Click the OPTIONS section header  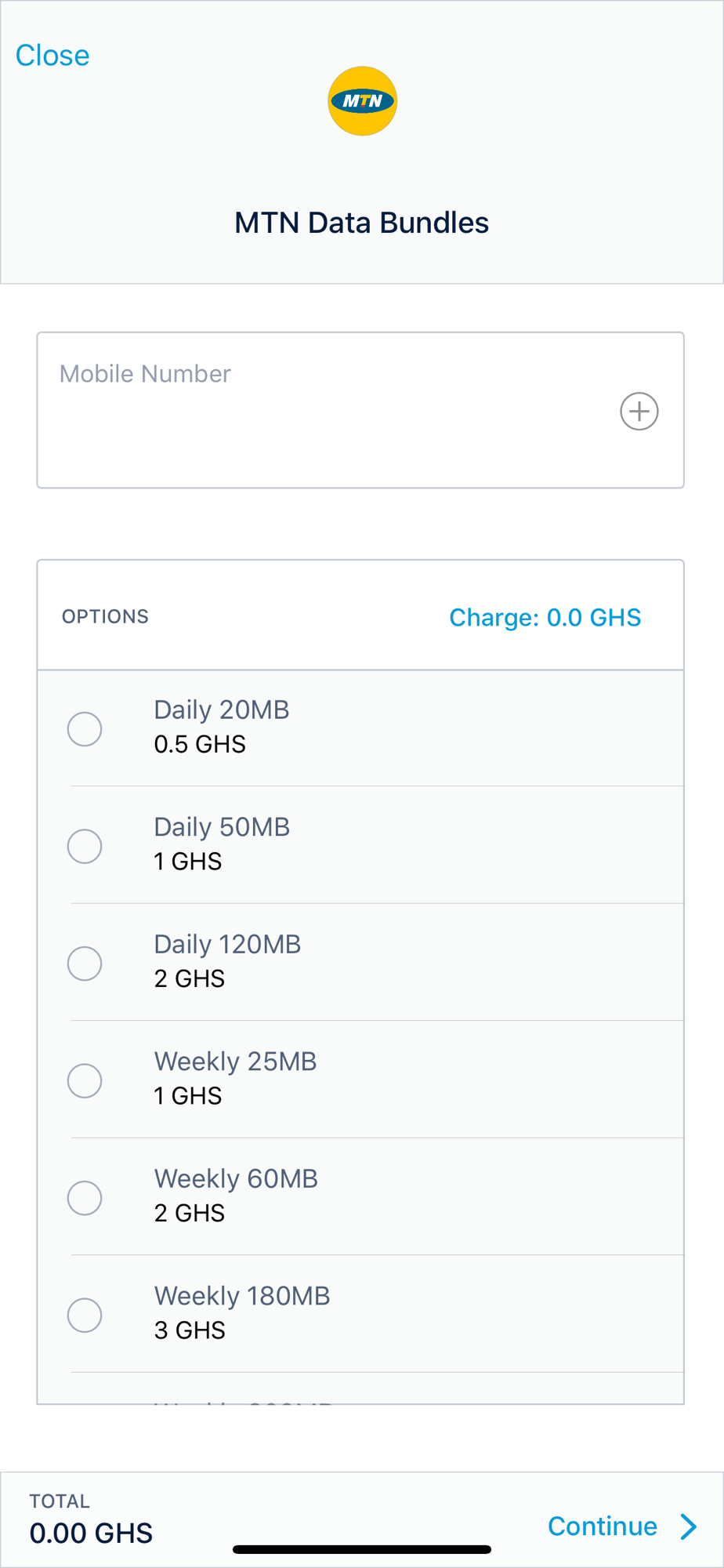tap(106, 617)
